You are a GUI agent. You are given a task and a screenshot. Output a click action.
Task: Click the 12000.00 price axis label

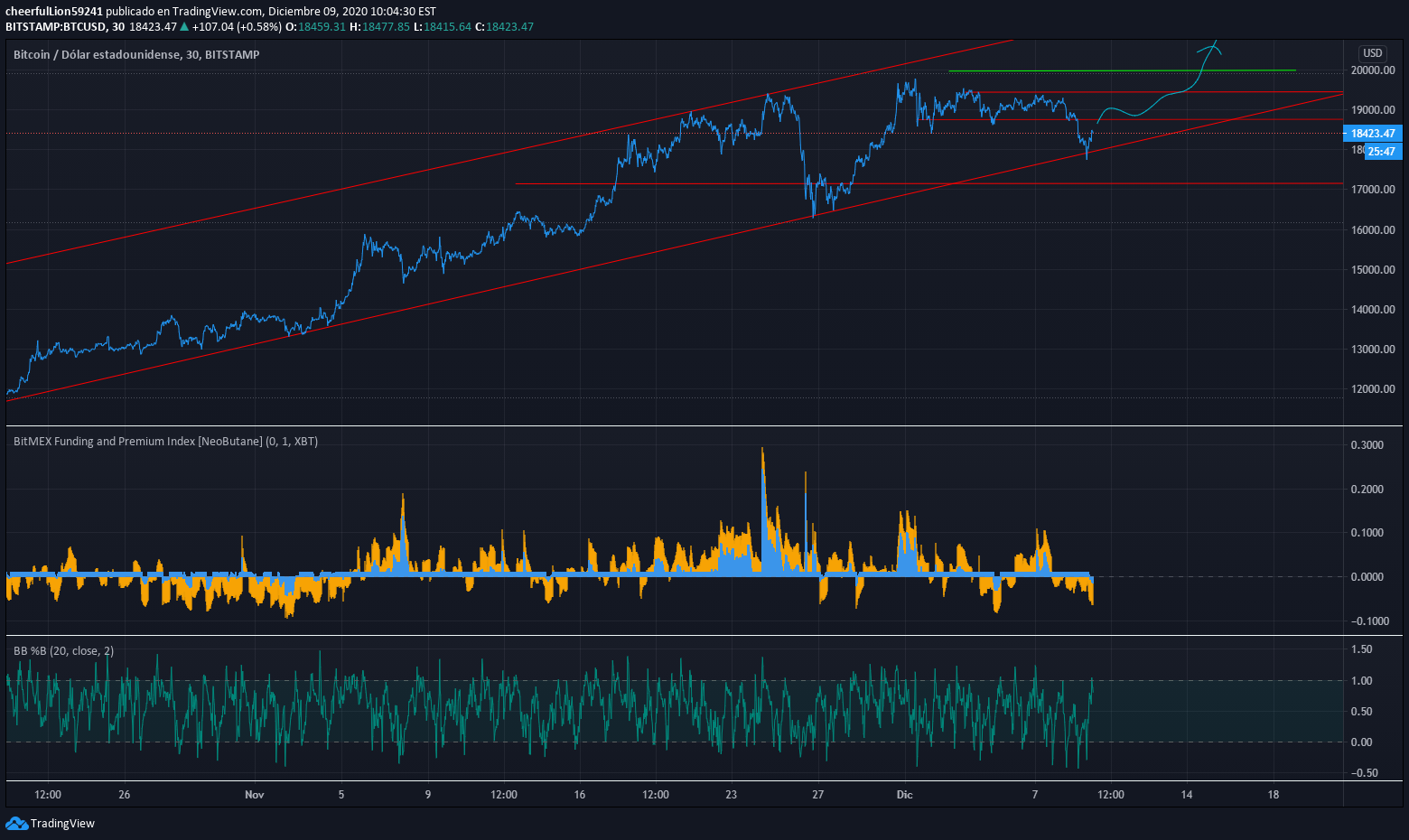coord(1373,389)
